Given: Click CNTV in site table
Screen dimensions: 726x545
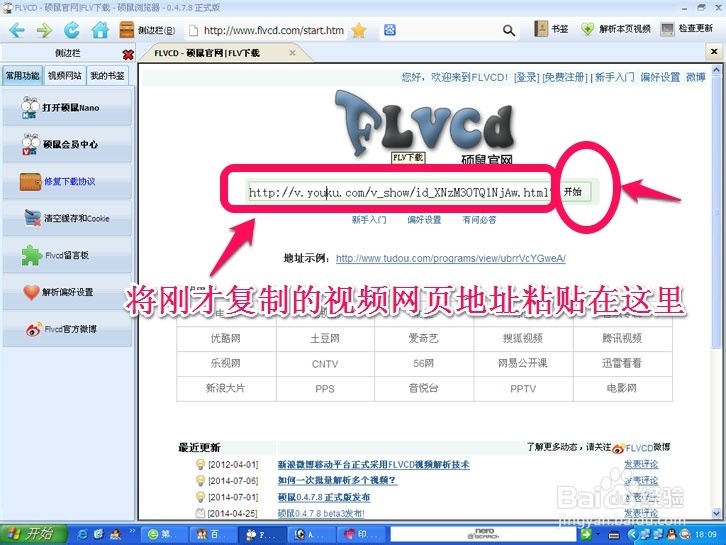Looking at the screenshot, I should click(325, 364).
